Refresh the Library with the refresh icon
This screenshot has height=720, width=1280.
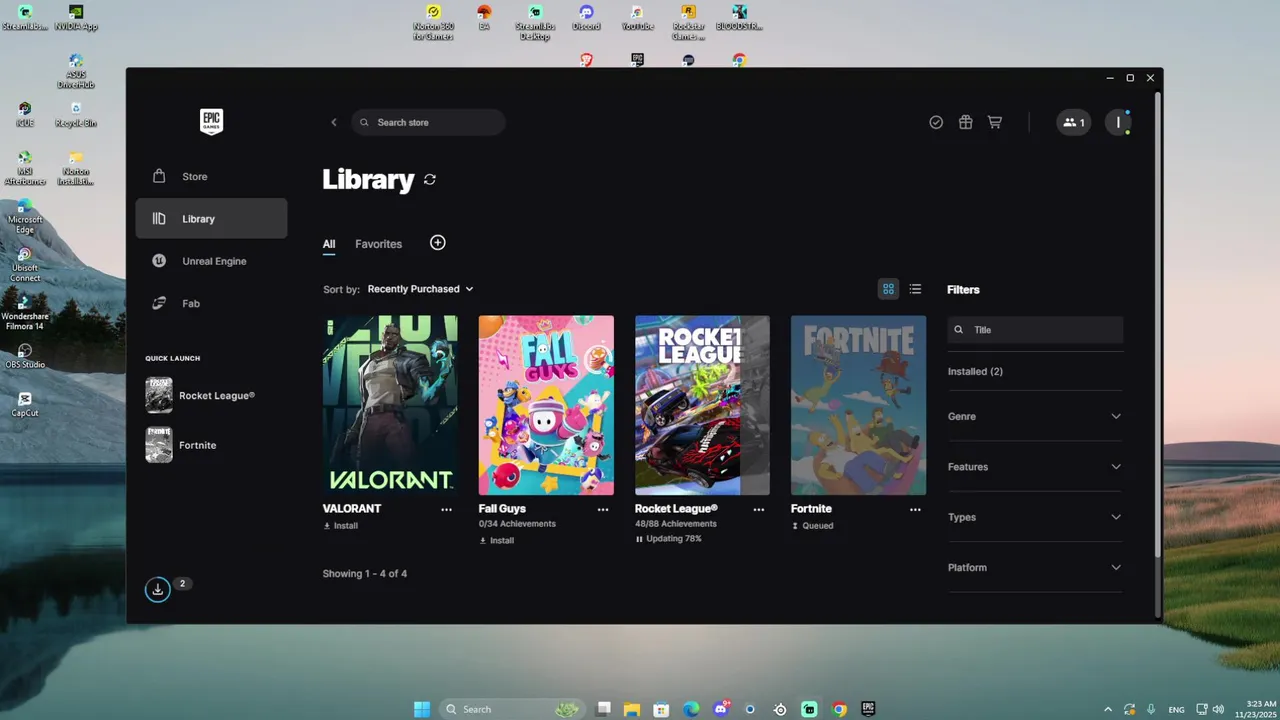pyautogui.click(x=430, y=179)
